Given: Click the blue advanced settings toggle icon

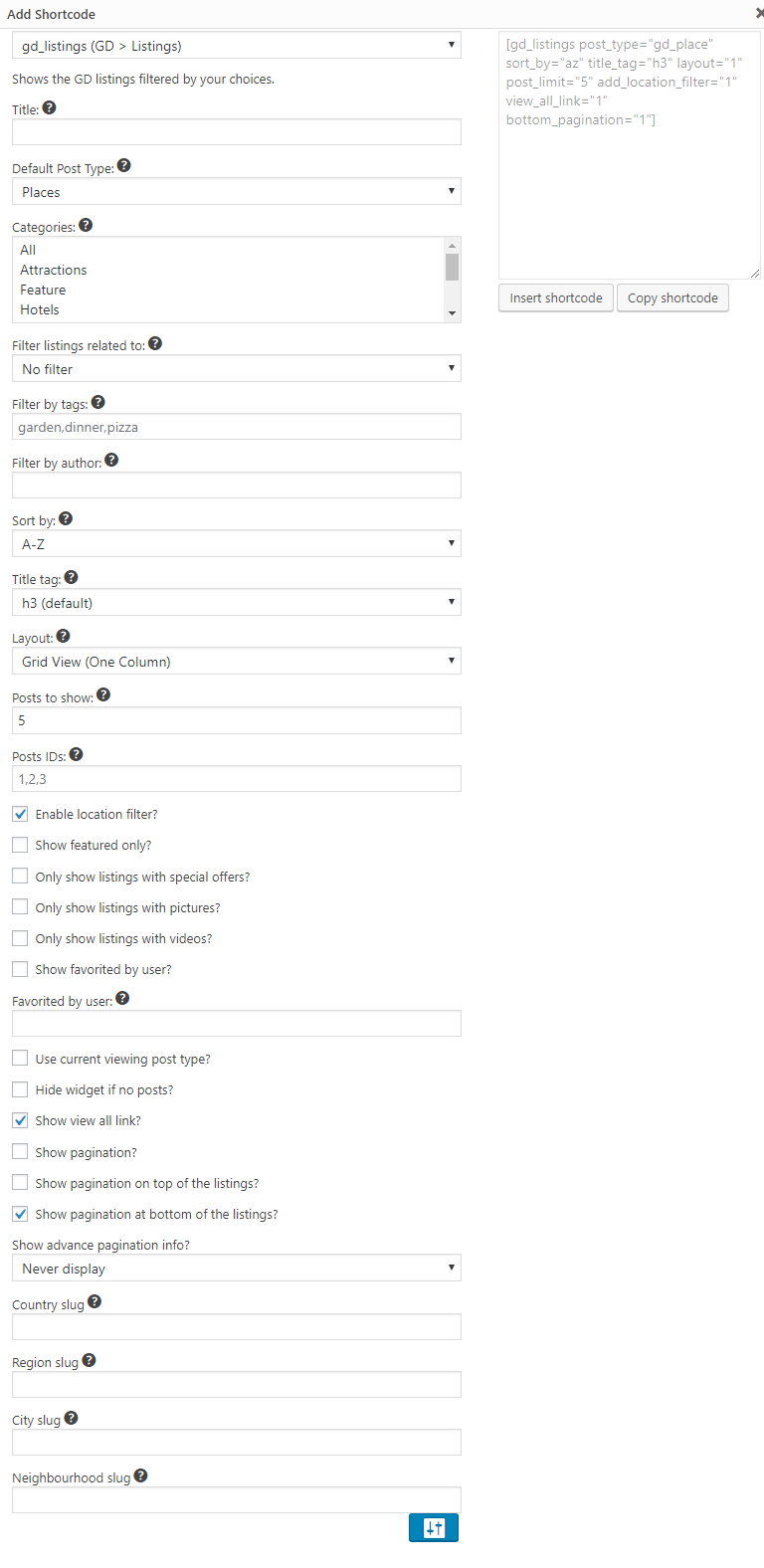Looking at the screenshot, I should 434,1527.
